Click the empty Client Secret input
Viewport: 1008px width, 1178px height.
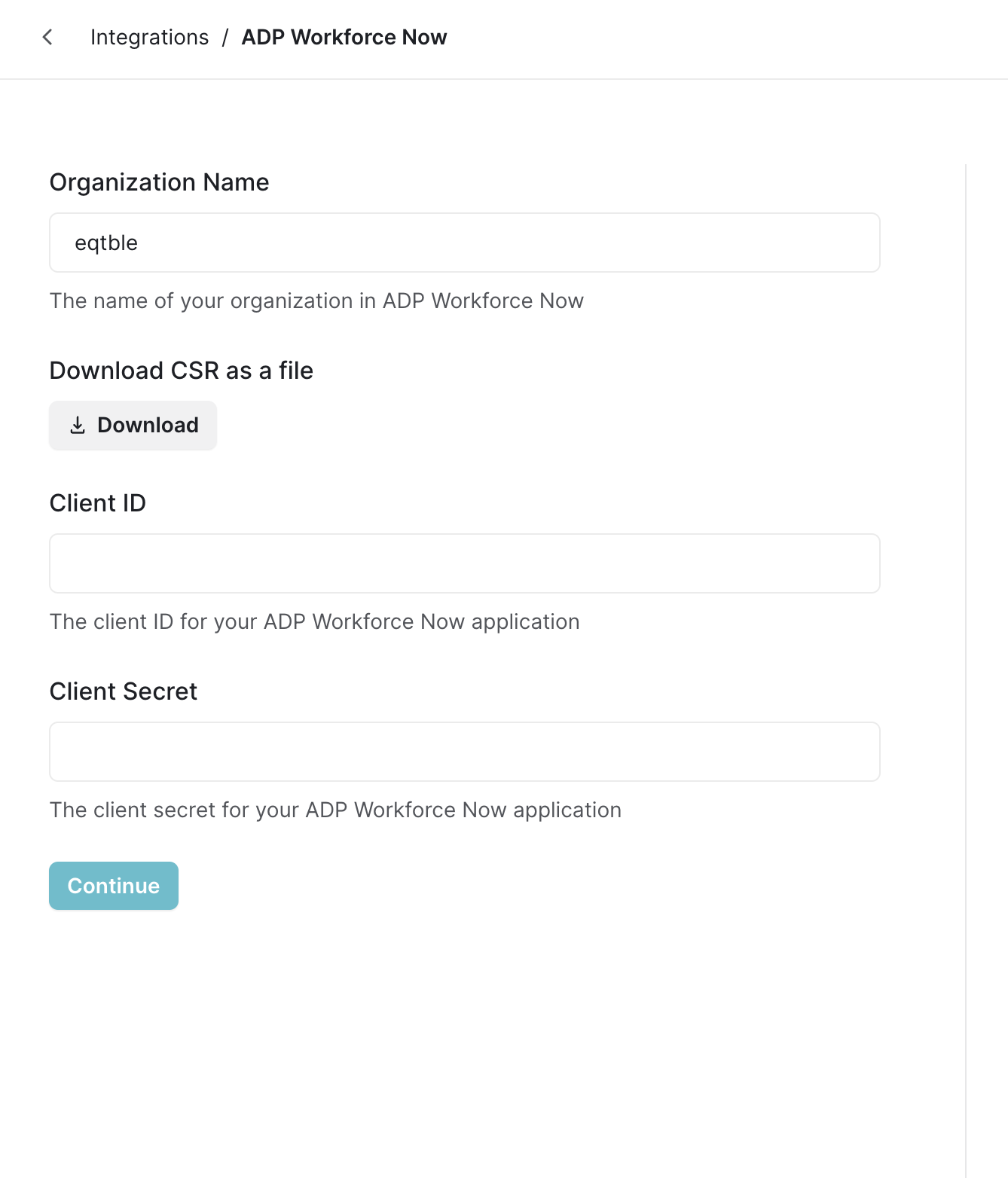[x=464, y=751]
